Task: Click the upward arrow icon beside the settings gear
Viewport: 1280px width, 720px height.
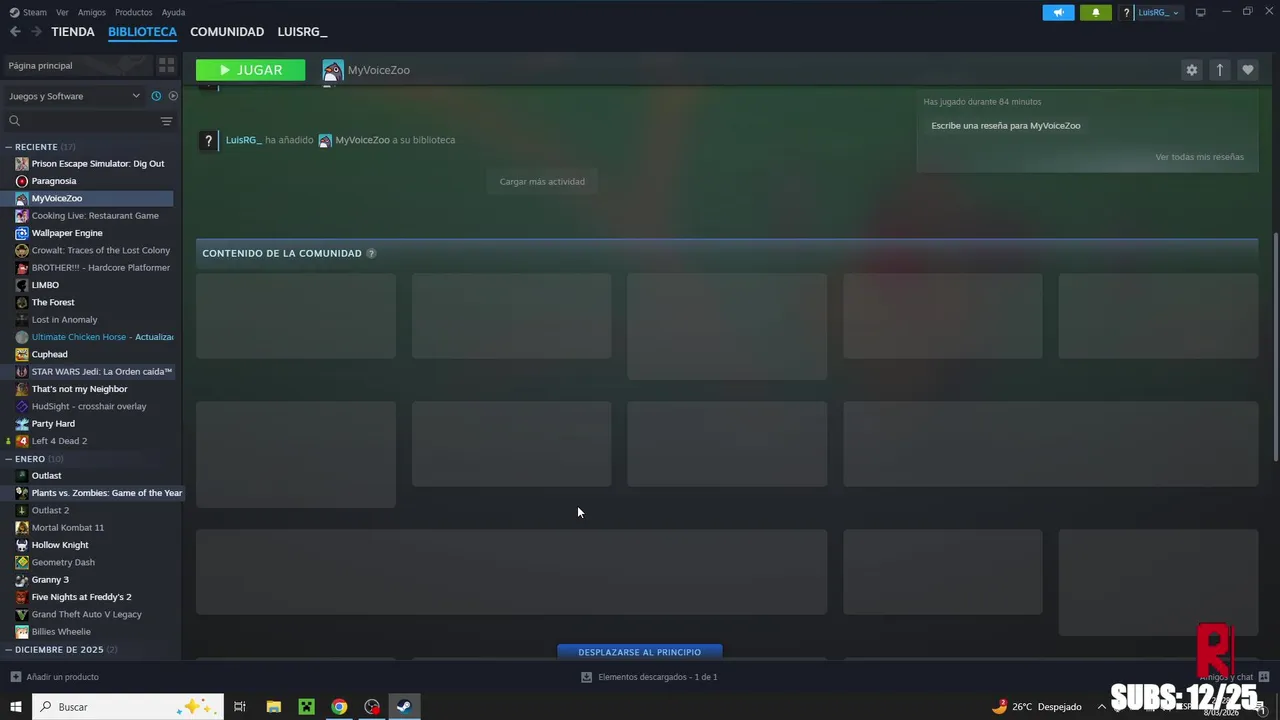Action: (1219, 70)
